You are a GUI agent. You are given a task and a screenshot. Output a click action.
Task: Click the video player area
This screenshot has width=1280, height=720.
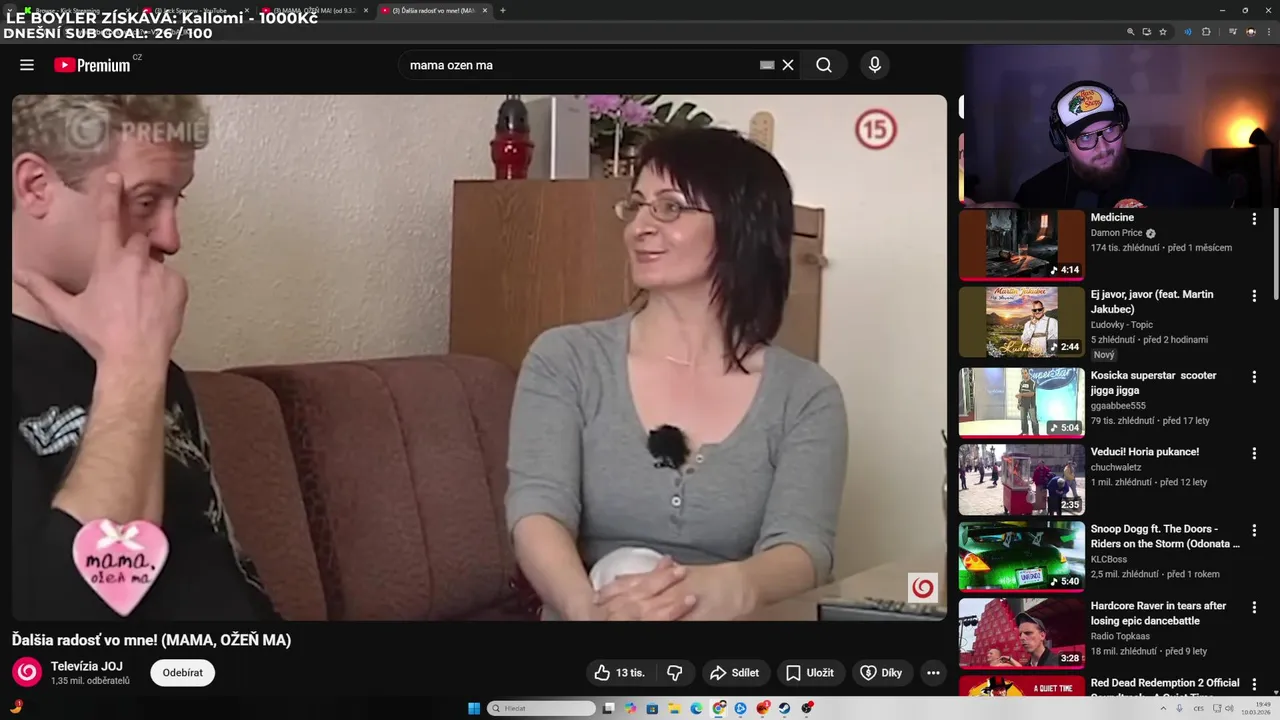click(479, 357)
